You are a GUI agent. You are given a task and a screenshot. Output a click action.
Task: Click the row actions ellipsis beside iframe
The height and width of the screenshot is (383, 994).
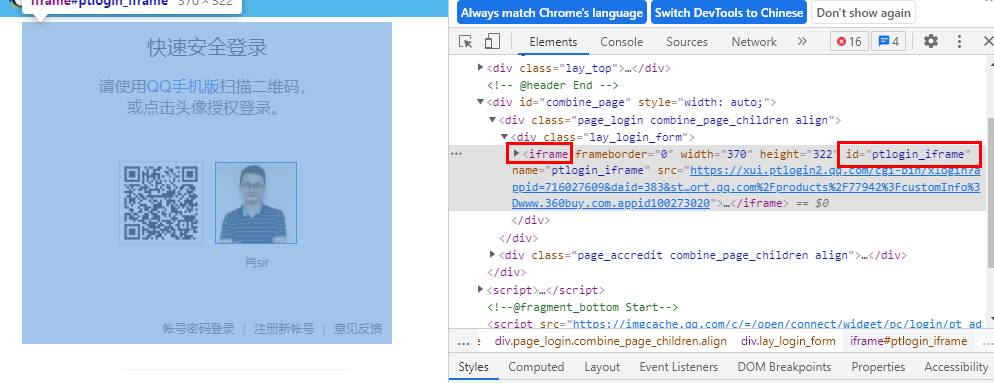point(456,154)
